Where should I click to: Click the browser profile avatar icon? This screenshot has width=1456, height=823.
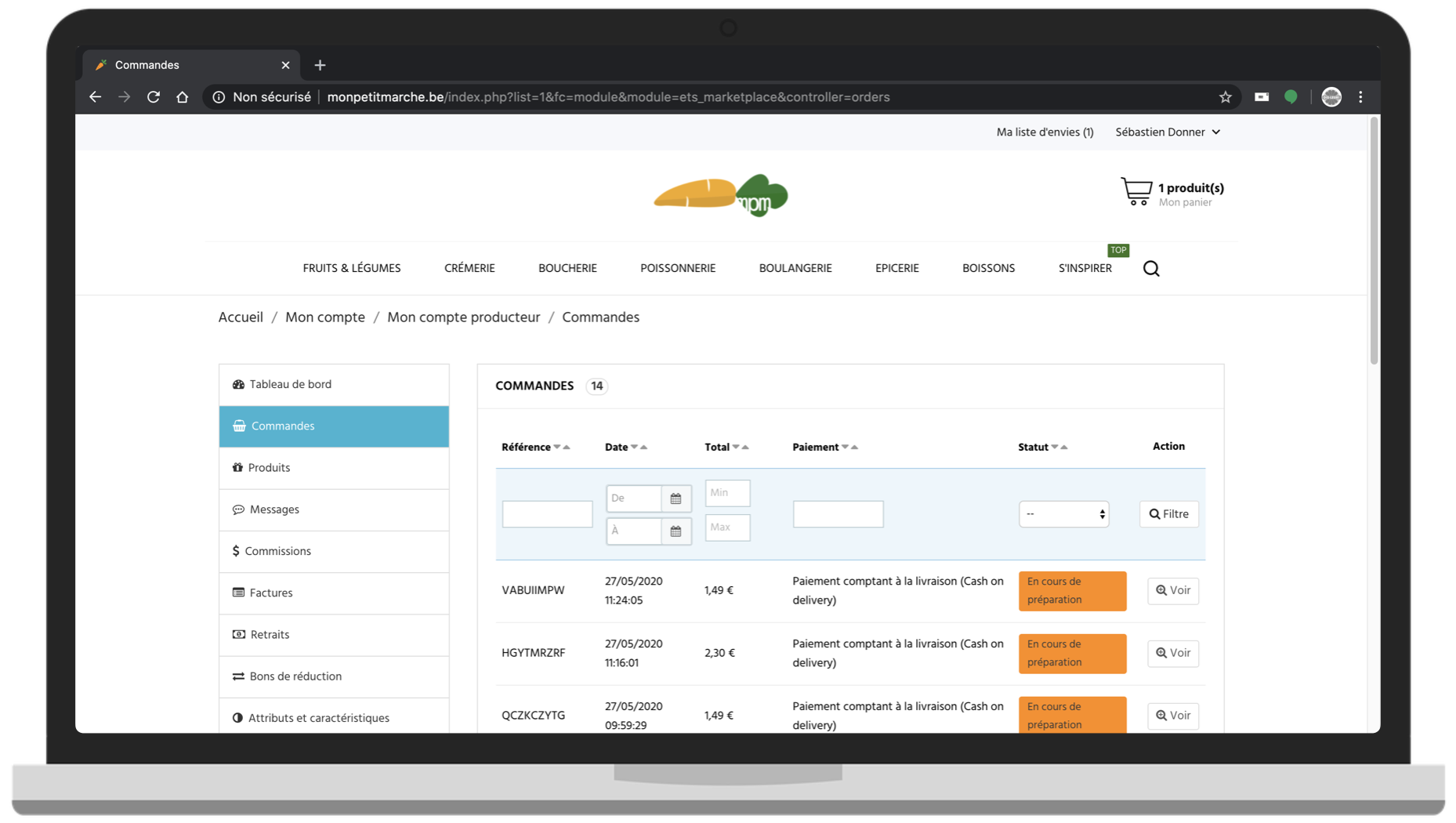(x=1331, y=97)
